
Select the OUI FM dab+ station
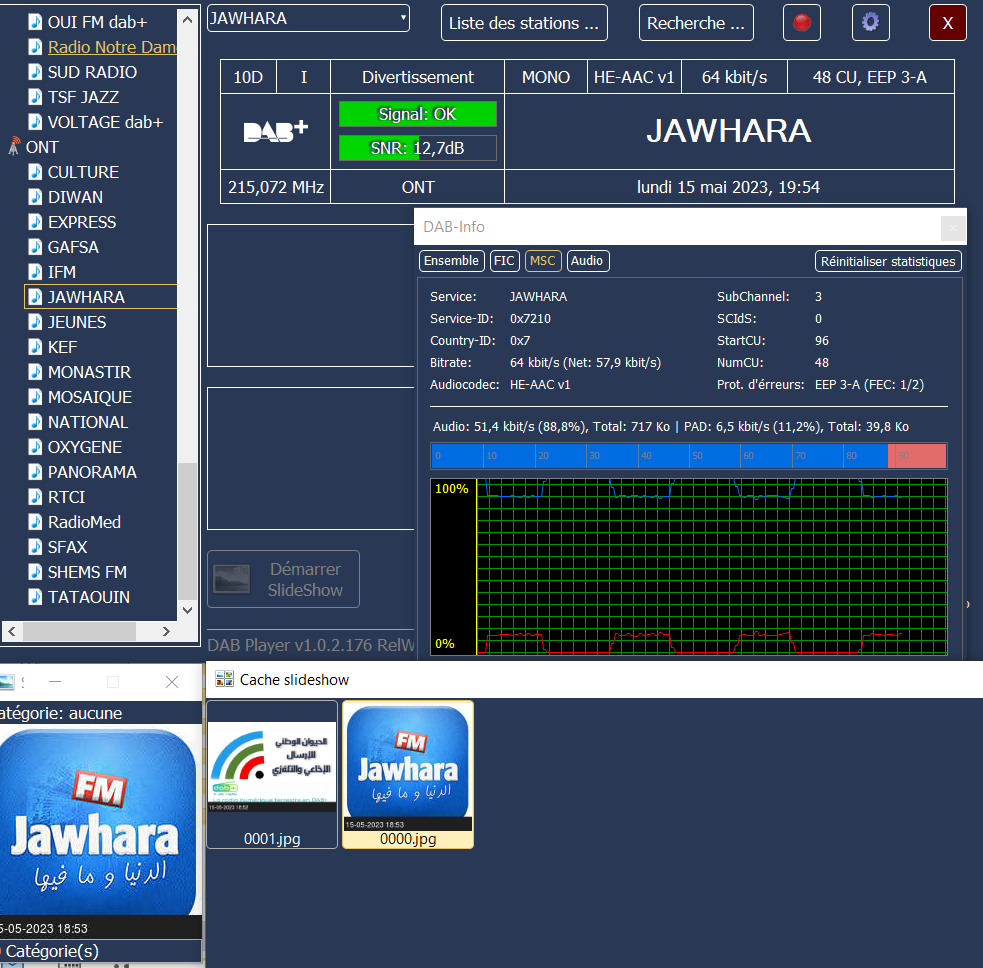tap(97, 22)
